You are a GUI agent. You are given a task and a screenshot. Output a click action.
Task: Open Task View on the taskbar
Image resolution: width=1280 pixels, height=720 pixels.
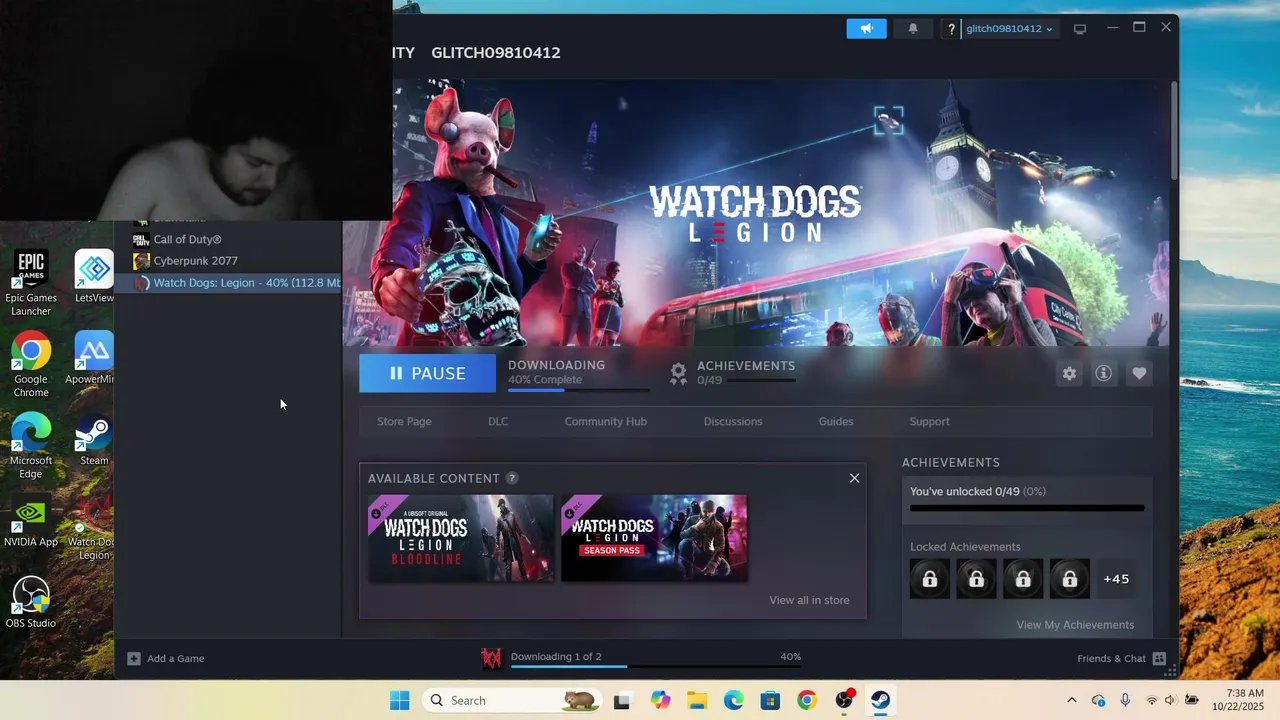point(622,700)
